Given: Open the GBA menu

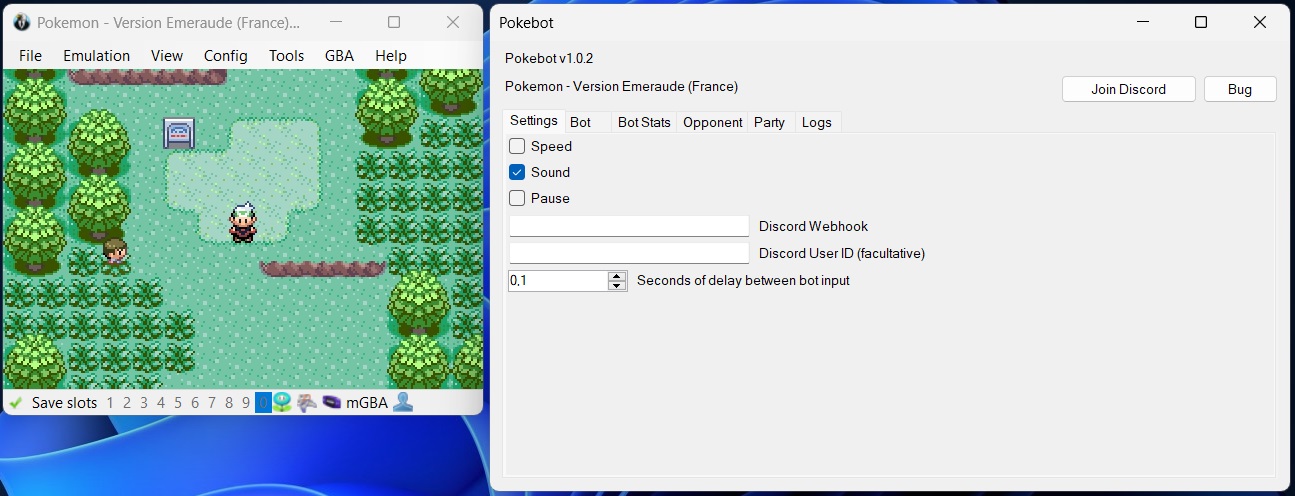Looking at the screenshot, I should pos(339,55).
